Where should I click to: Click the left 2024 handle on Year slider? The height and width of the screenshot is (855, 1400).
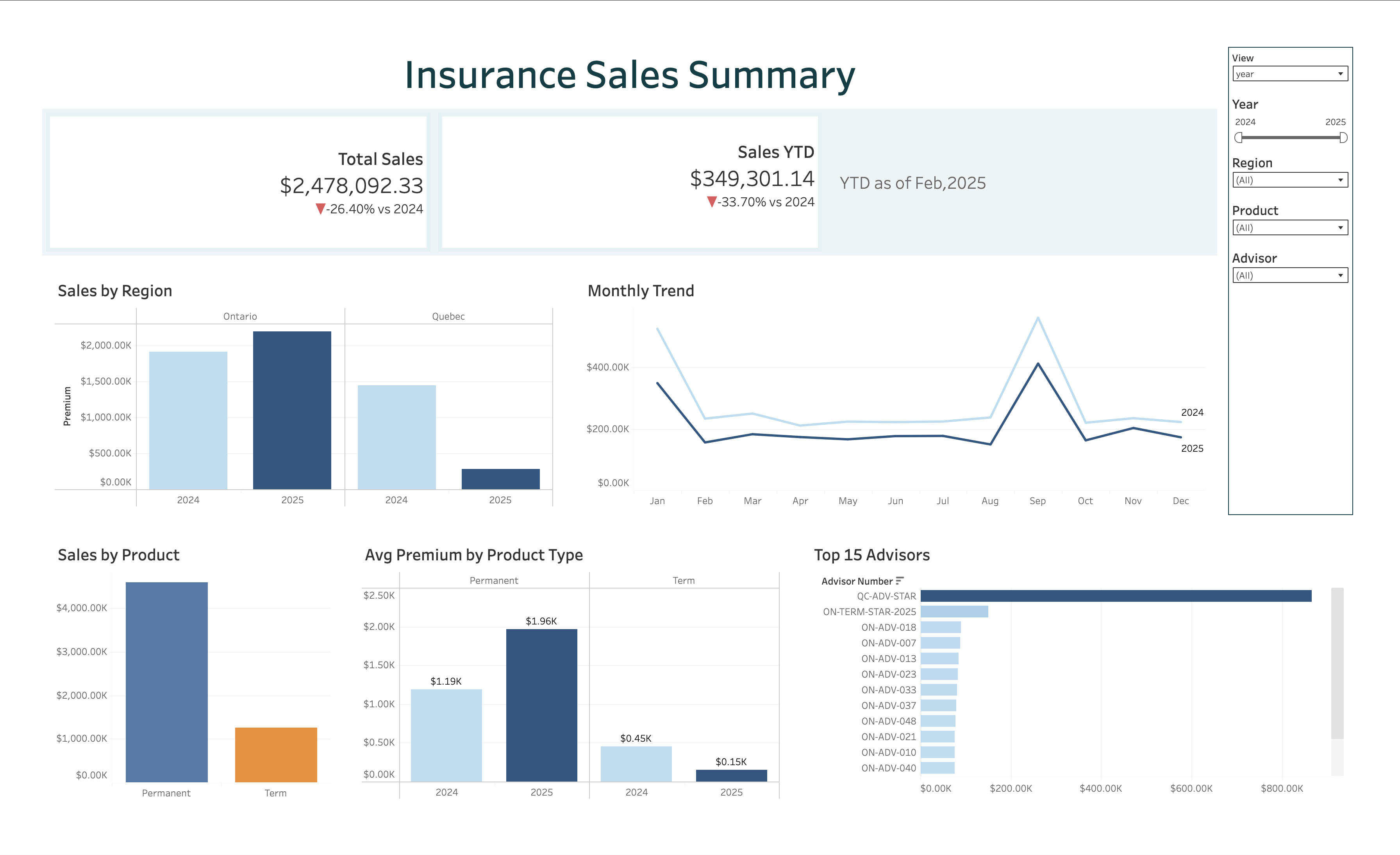tap(1239, 136)
